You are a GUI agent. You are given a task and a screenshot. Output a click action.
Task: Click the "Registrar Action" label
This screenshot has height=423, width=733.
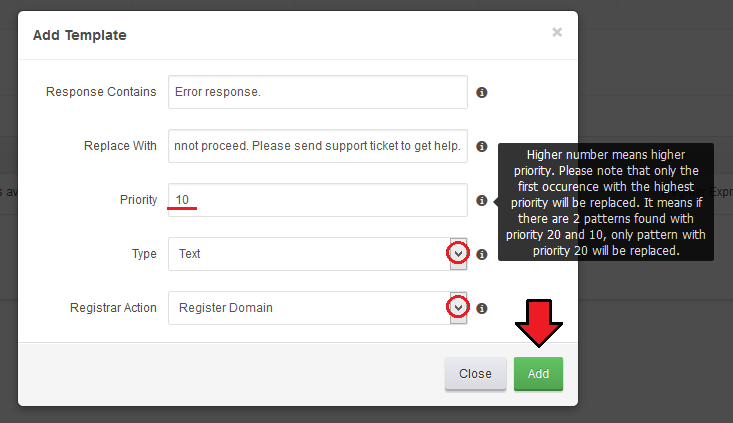pos(113,308)
